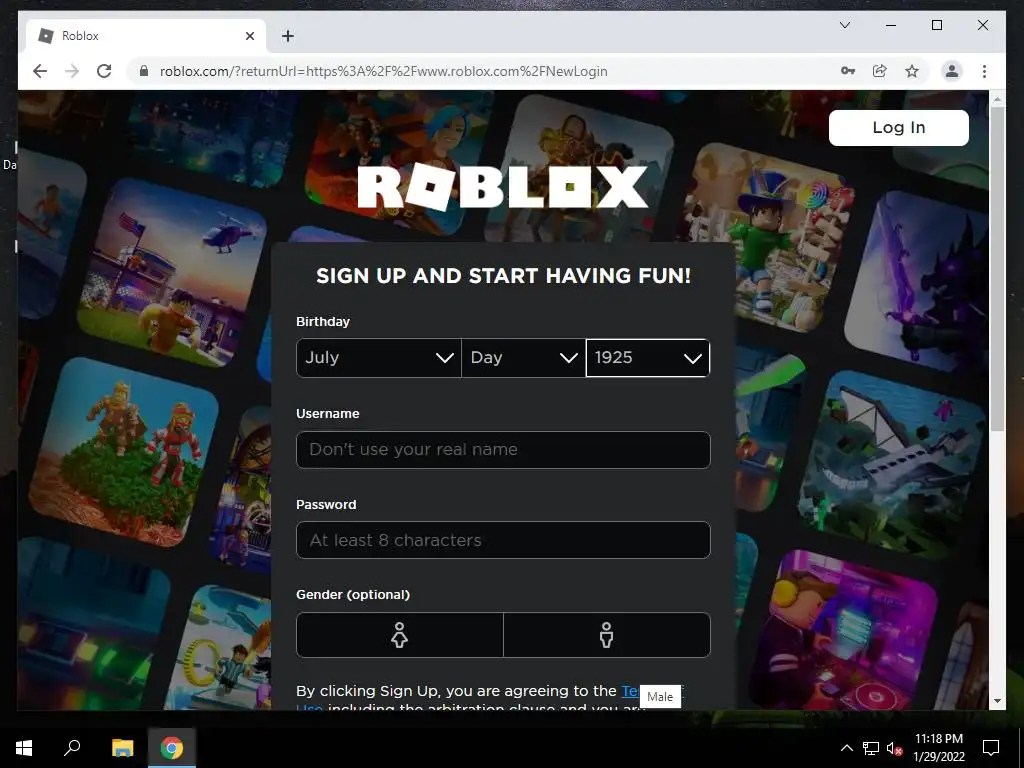1024x768 pixels.
Task: Share this page from the address bar
Action: coord(880,71)
